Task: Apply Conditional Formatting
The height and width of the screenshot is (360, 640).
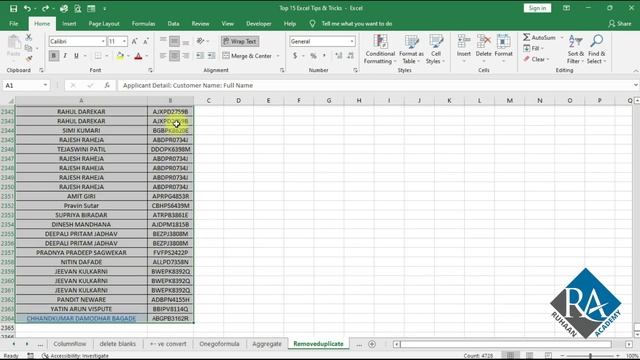Action: coord(380,49)
